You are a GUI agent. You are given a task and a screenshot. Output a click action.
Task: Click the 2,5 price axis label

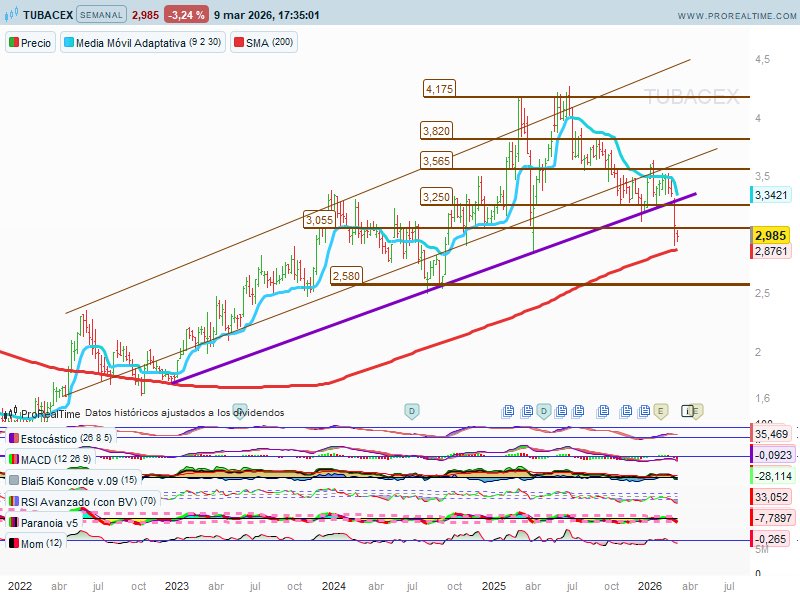point(762,293)
